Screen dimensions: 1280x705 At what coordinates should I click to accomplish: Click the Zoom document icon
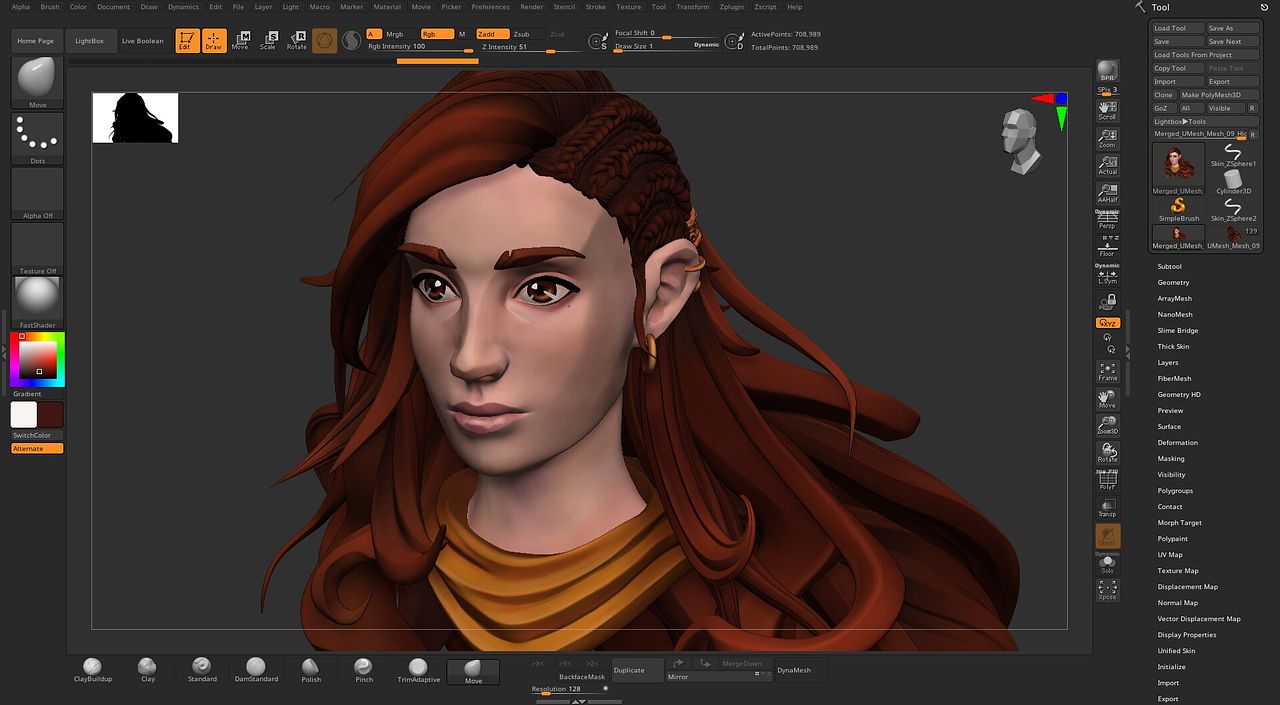tap(1107, 138)
